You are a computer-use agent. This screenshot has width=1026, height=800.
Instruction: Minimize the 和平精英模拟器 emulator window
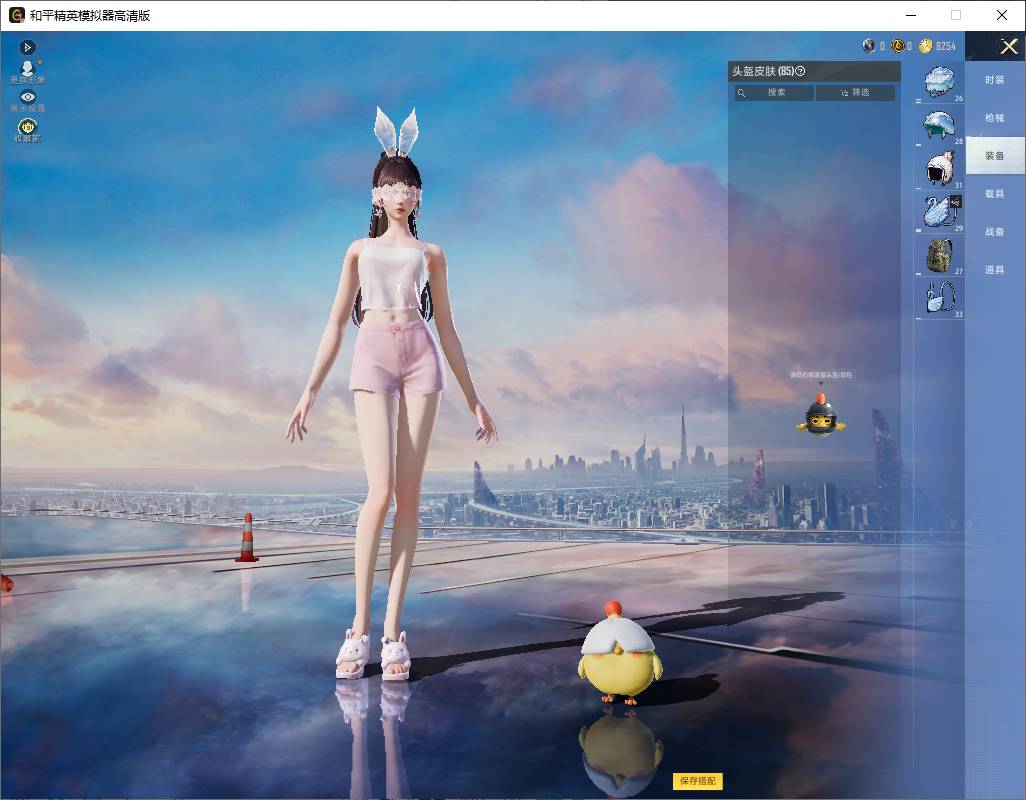[x=911, y=15]
